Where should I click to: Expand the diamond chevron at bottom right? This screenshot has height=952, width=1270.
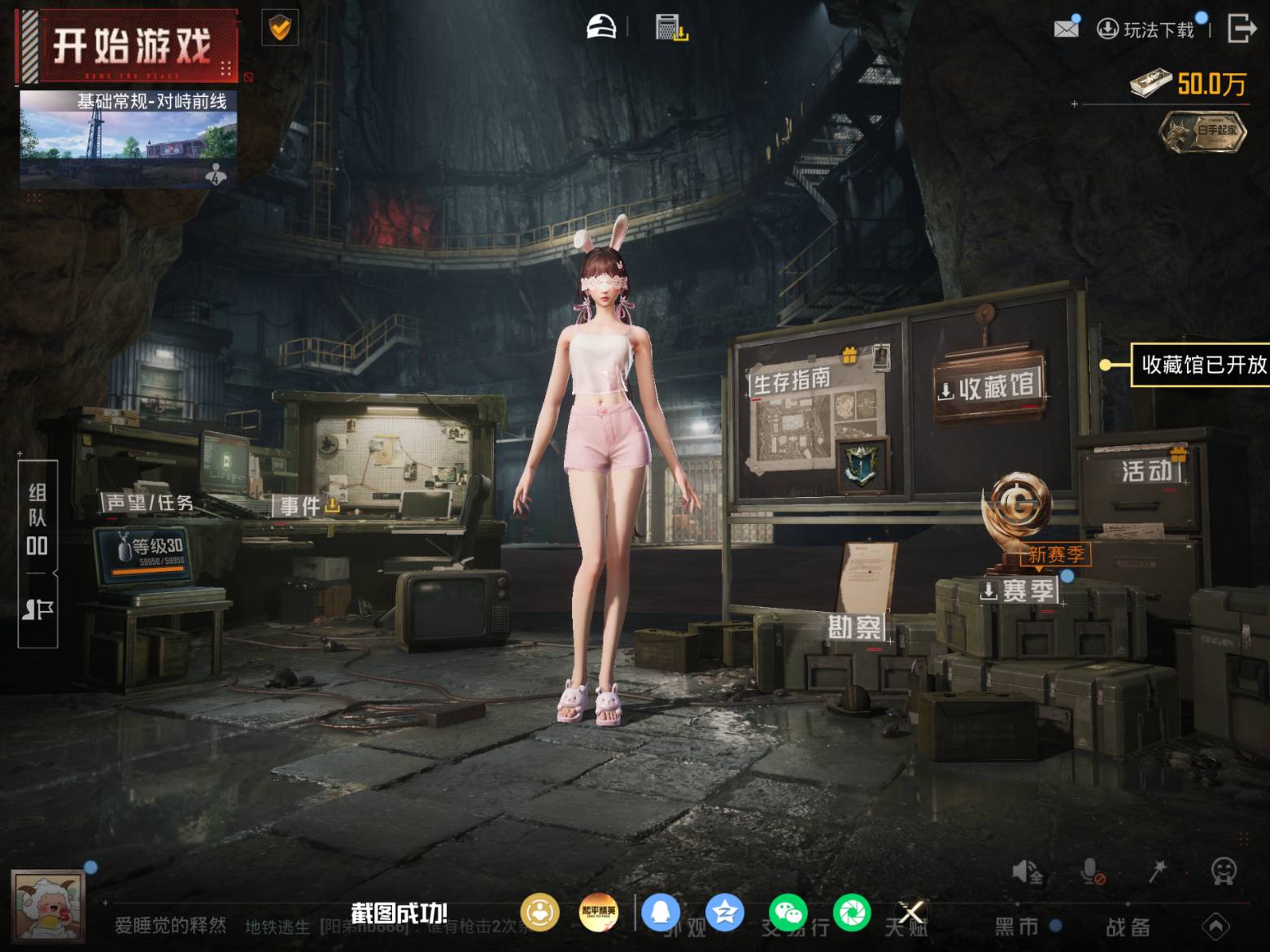[x=1215, y=926]
